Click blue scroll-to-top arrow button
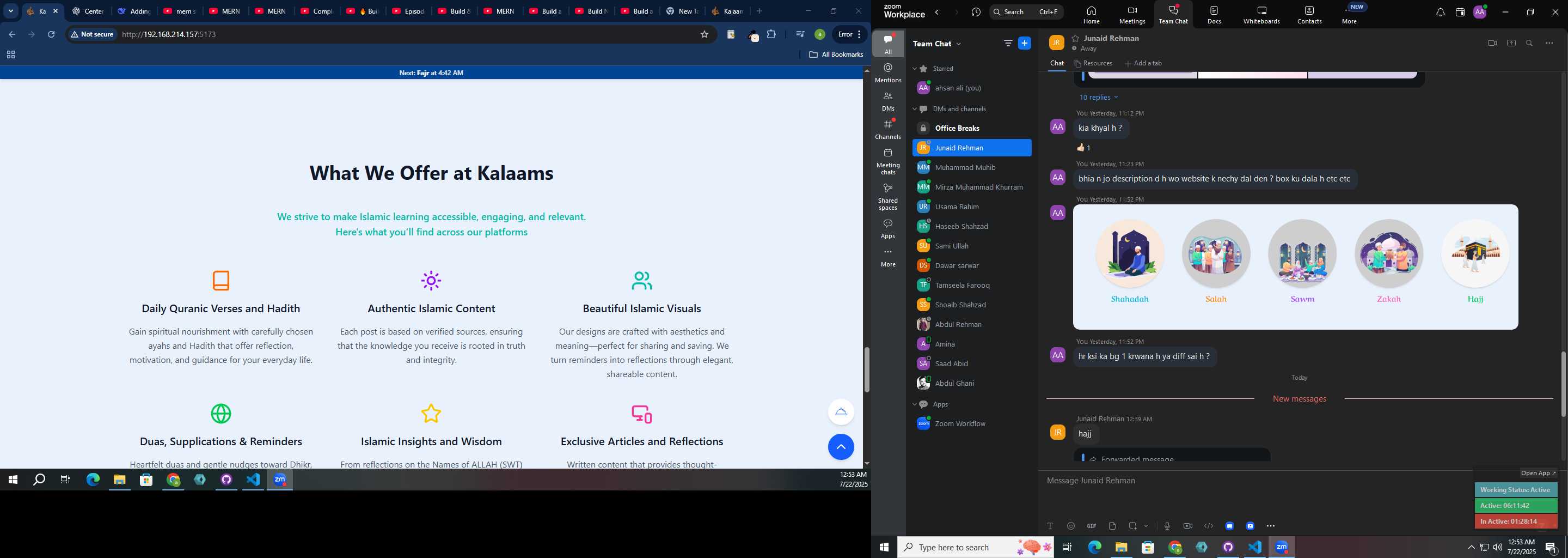Image resolution: width=1568 pixels, height=558 pixels. tap(841, 447)
